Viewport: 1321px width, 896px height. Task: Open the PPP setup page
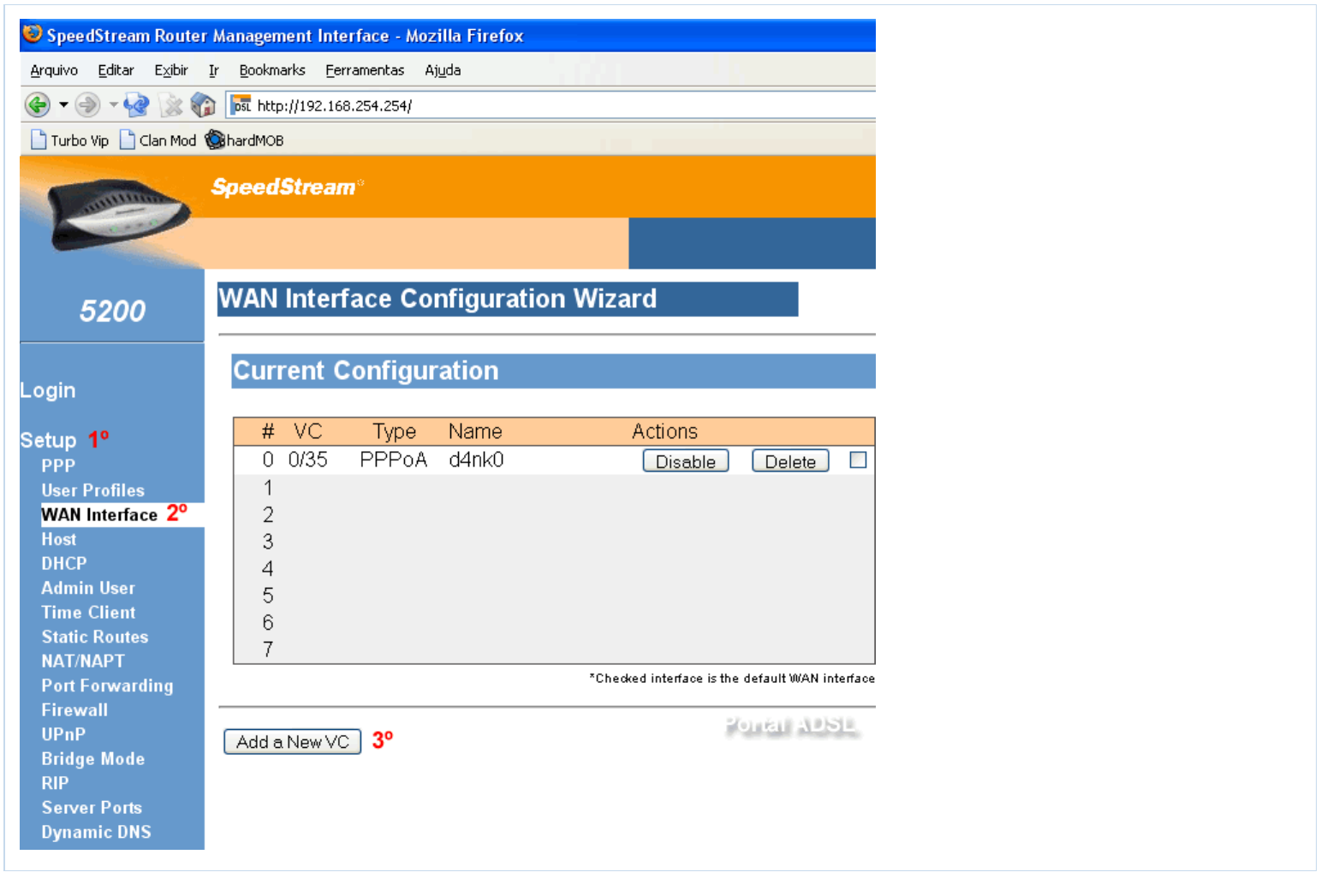(58, 466)
